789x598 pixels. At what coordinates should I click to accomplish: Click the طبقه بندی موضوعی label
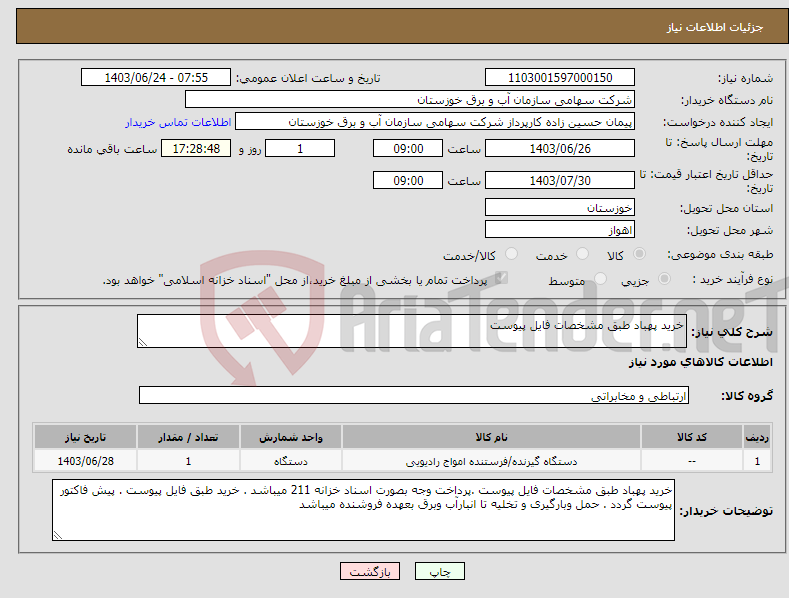coord(720,255)
